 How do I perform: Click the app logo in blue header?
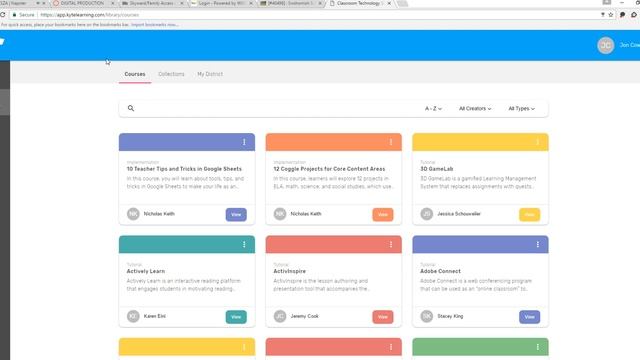click(2, 42)
